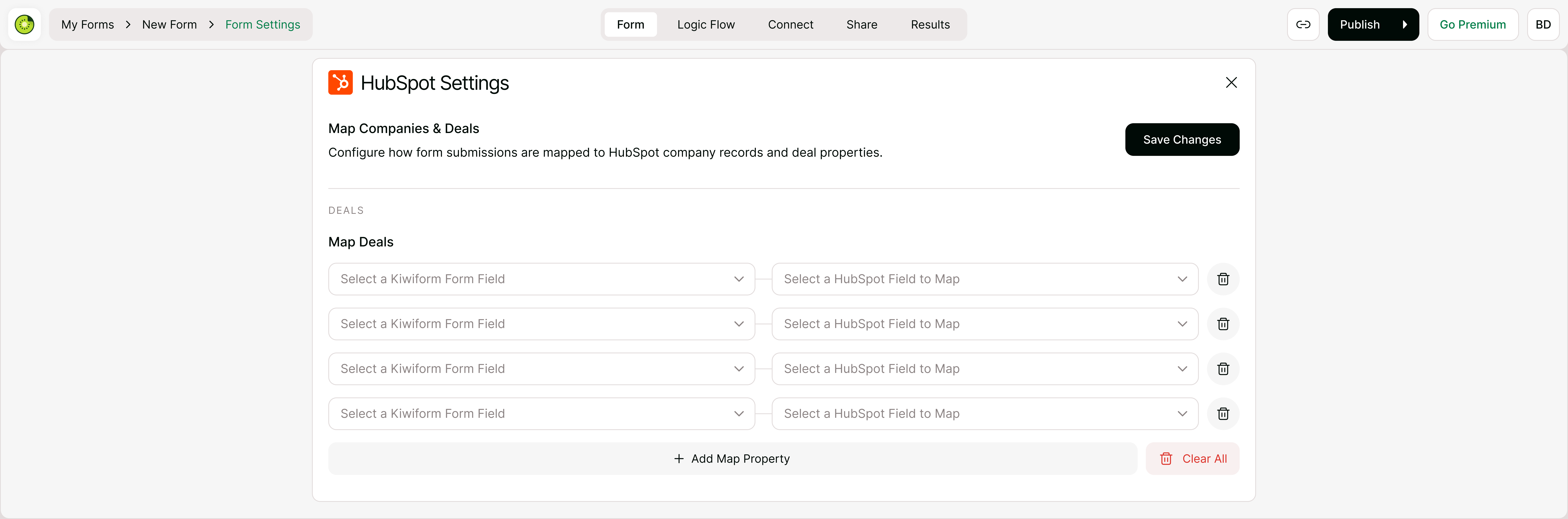The width and height of the screenshot is (1568, 519).
Task: Delete the fourth deal mapping row
Action: tap(1223, 414)
